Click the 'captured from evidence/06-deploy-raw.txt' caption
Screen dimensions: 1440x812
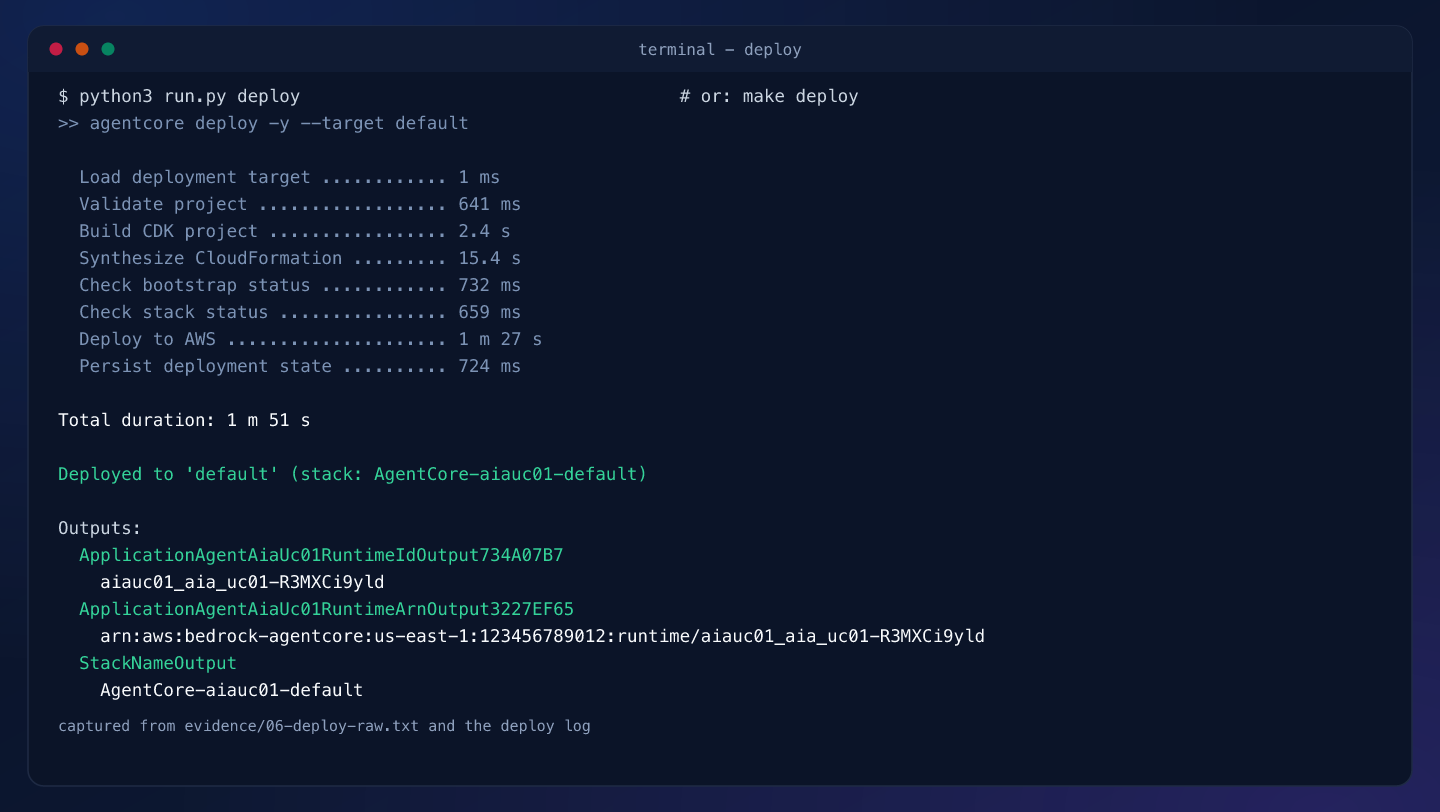tap(324, 726)
